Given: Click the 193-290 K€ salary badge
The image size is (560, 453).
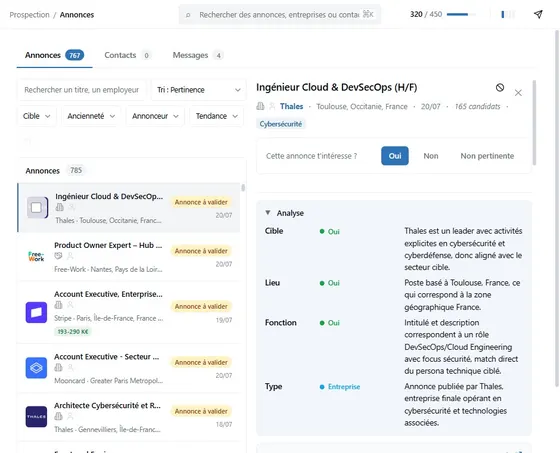Looking at the screenshot, I should (73, 332).
